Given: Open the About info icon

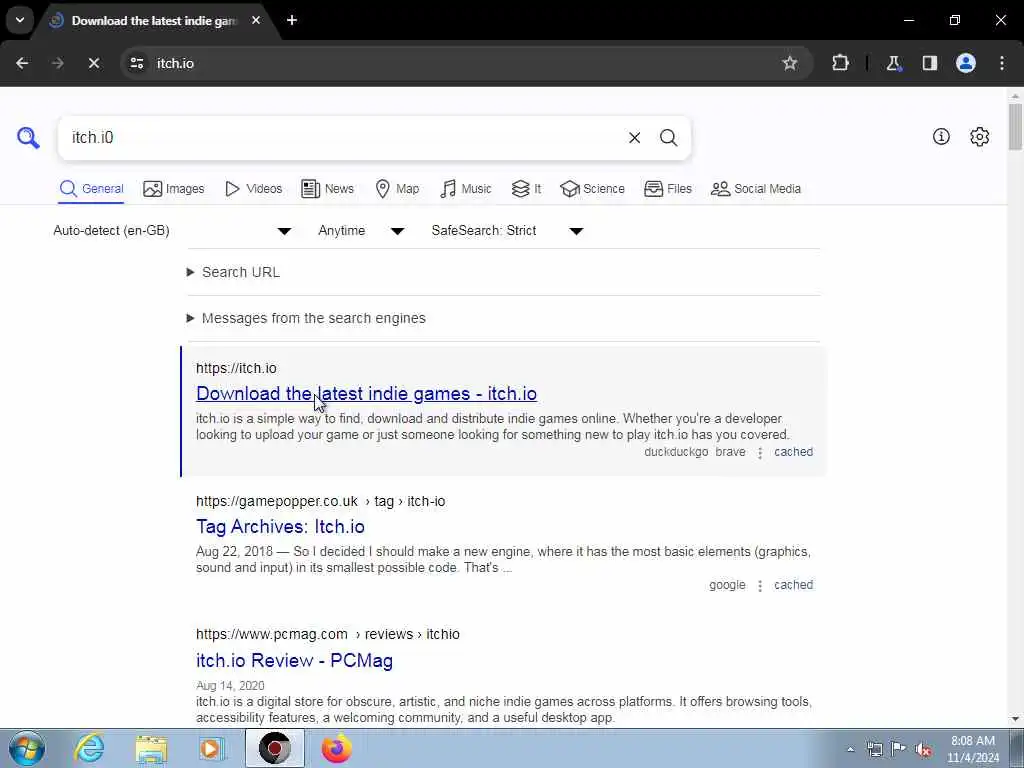Looking at the screenshot, I should (x=941, y=136).
